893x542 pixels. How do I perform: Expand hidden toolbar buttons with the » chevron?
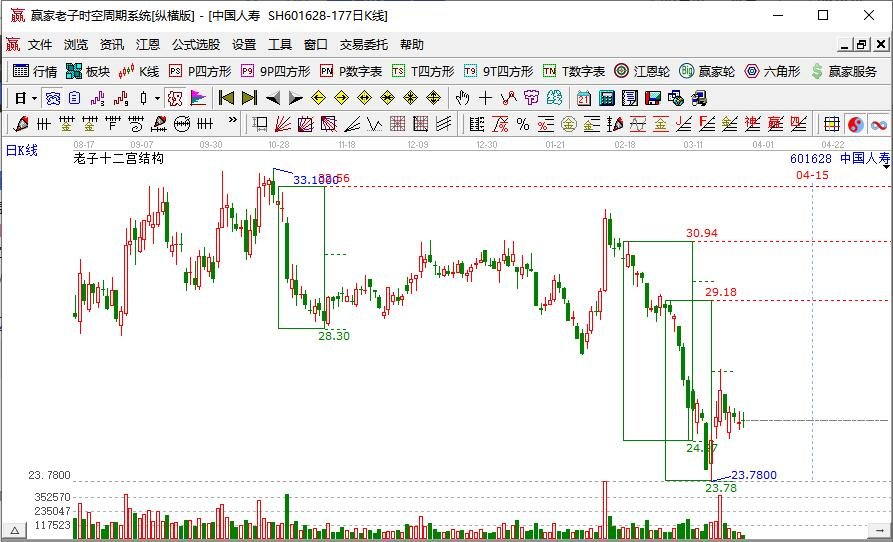(x=232, y=120)
